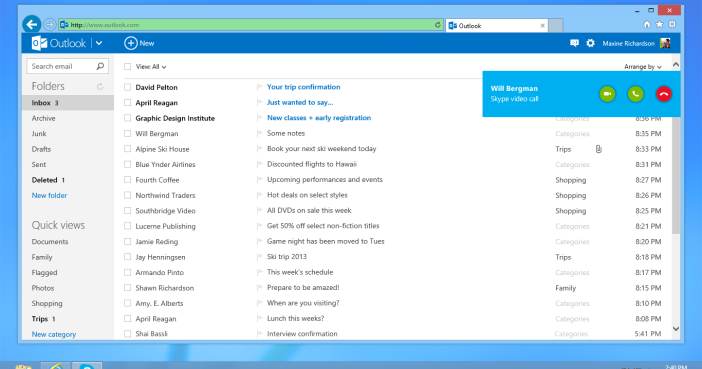Refresh folders with circular arrow
The image size is (702, 369).
point(100,86)
